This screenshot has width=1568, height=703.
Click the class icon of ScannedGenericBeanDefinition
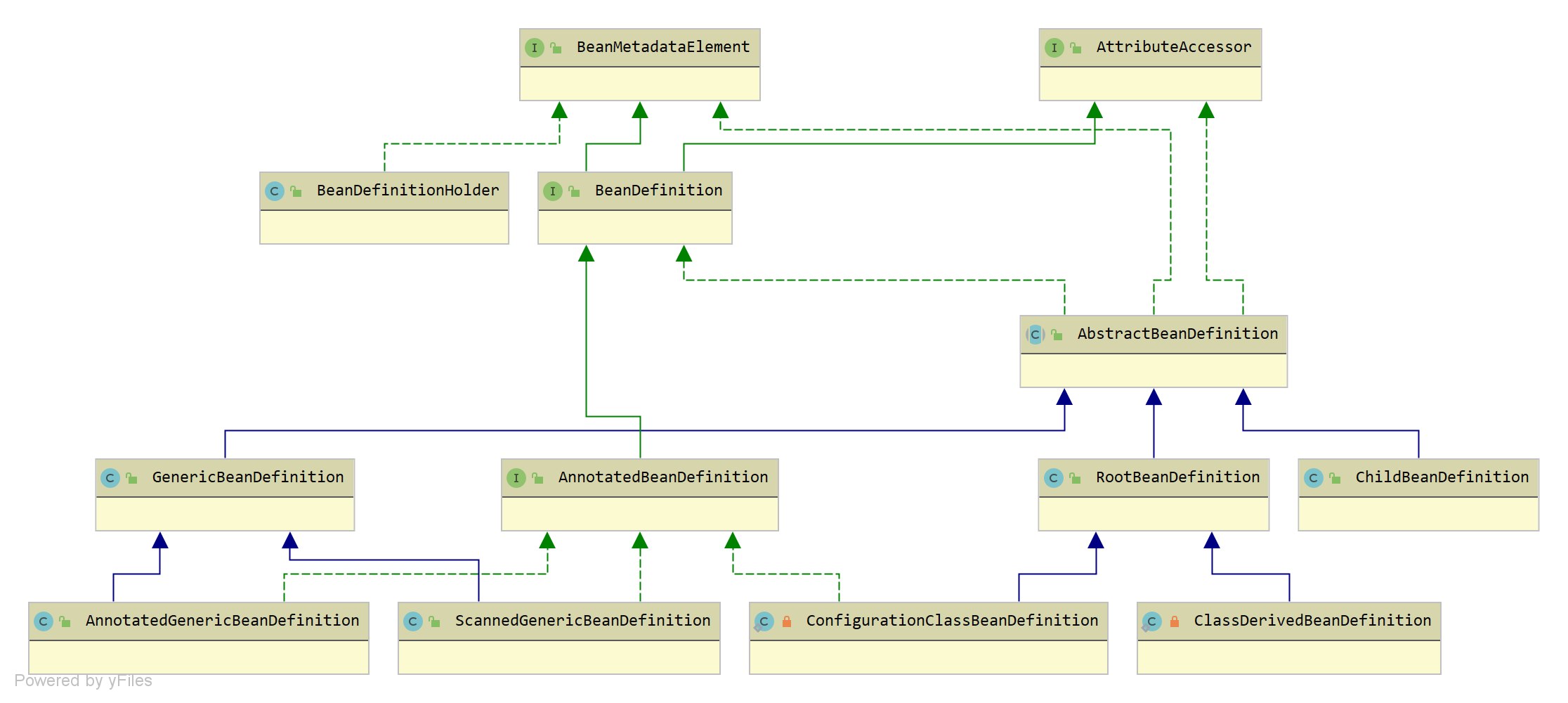pos(413,621)
